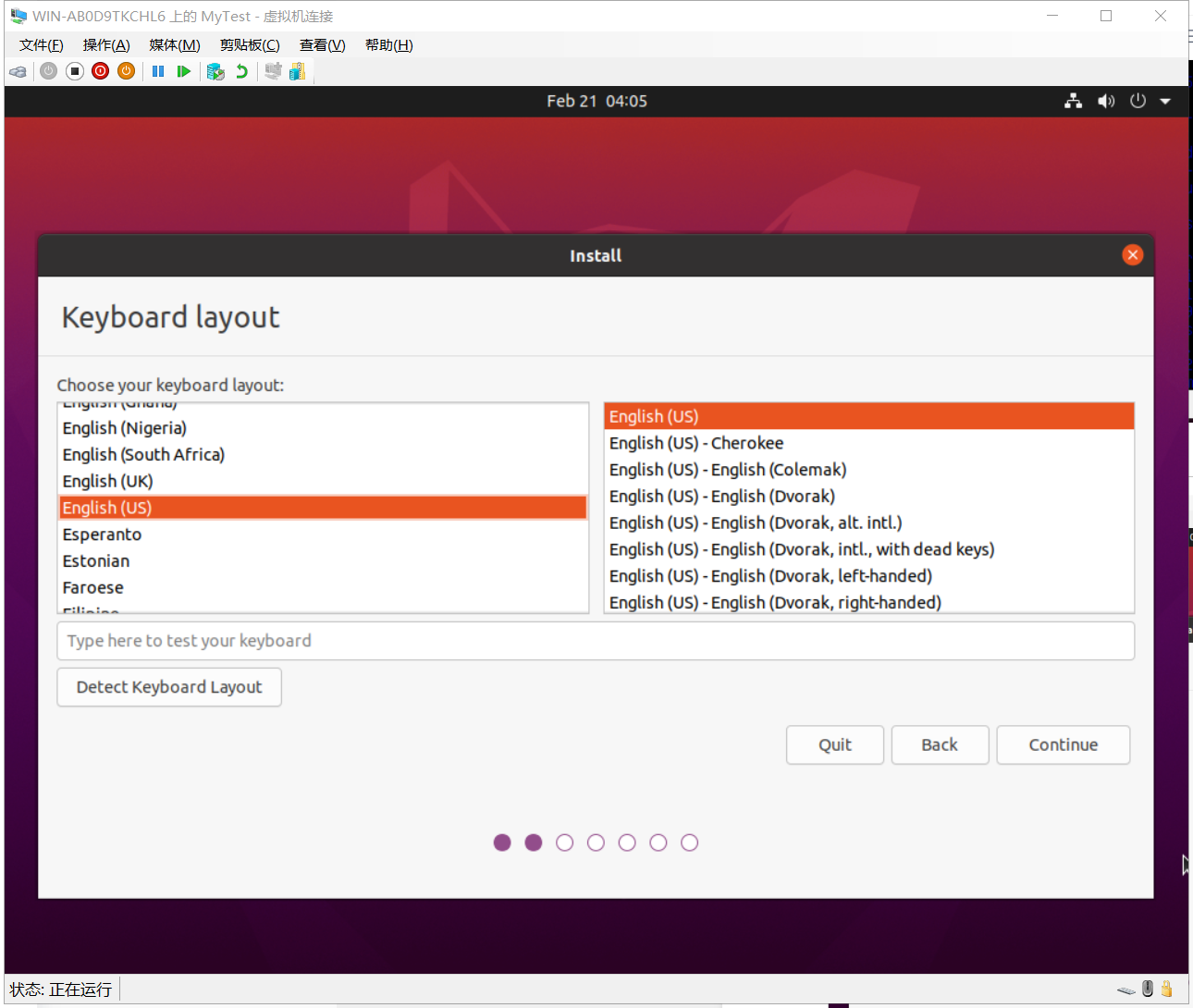Click the padlock icon in the status bar

tap(1167, 989)
